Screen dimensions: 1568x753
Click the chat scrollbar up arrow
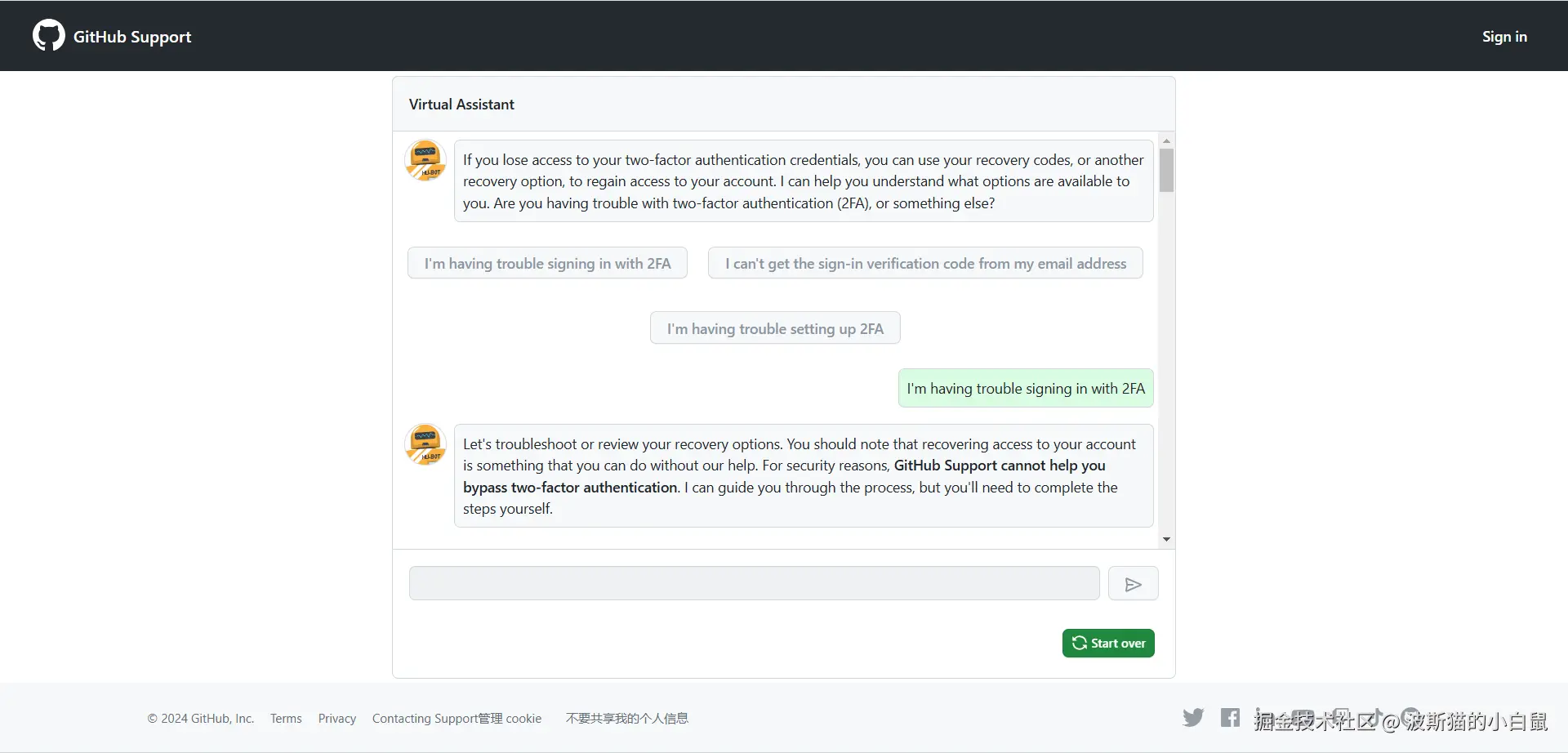click(x=1167, y=141)
